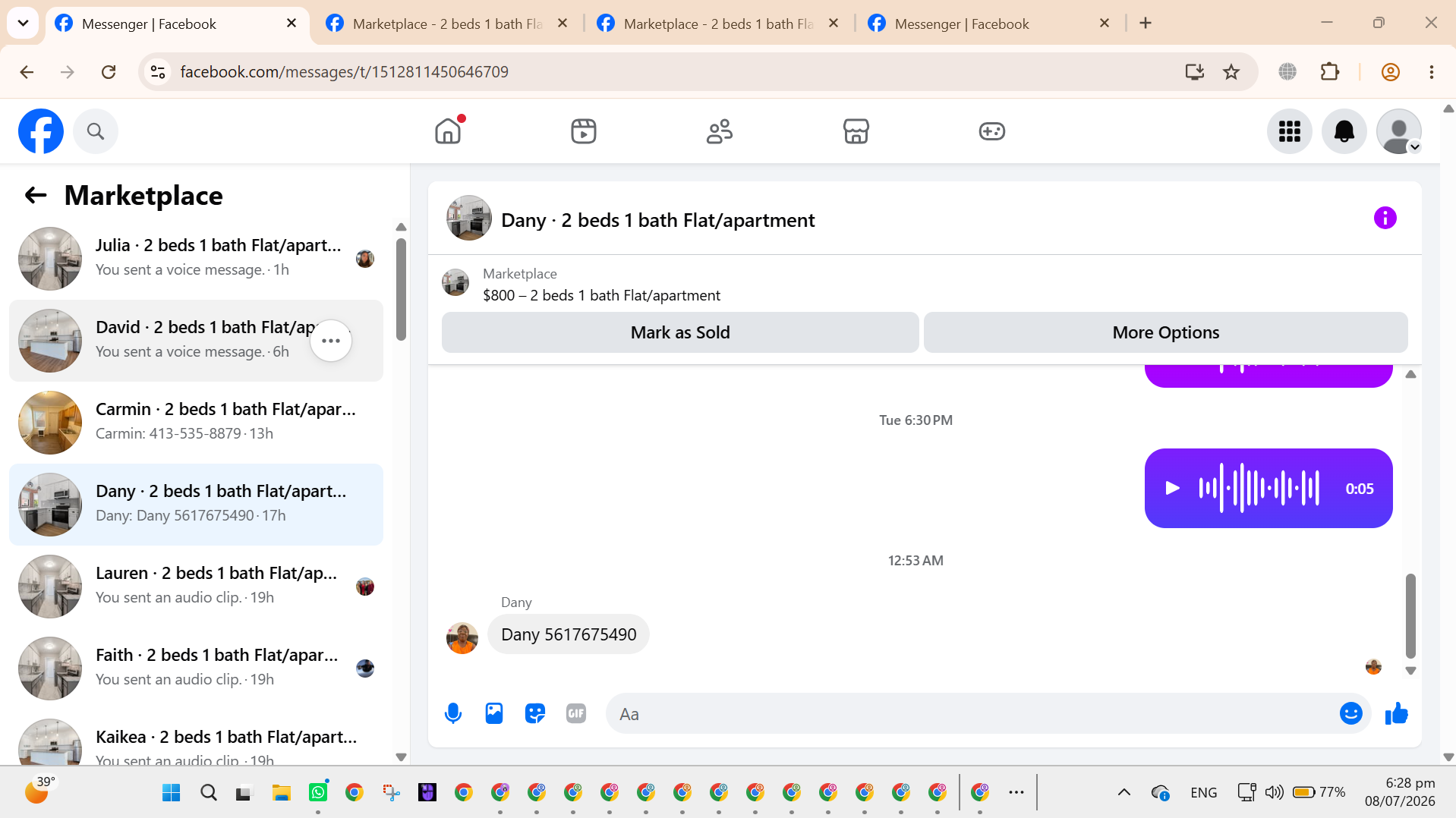Switch to the last Messenger tab
The height and width of the screenshot is (818, 1456).
coord(990,24)
